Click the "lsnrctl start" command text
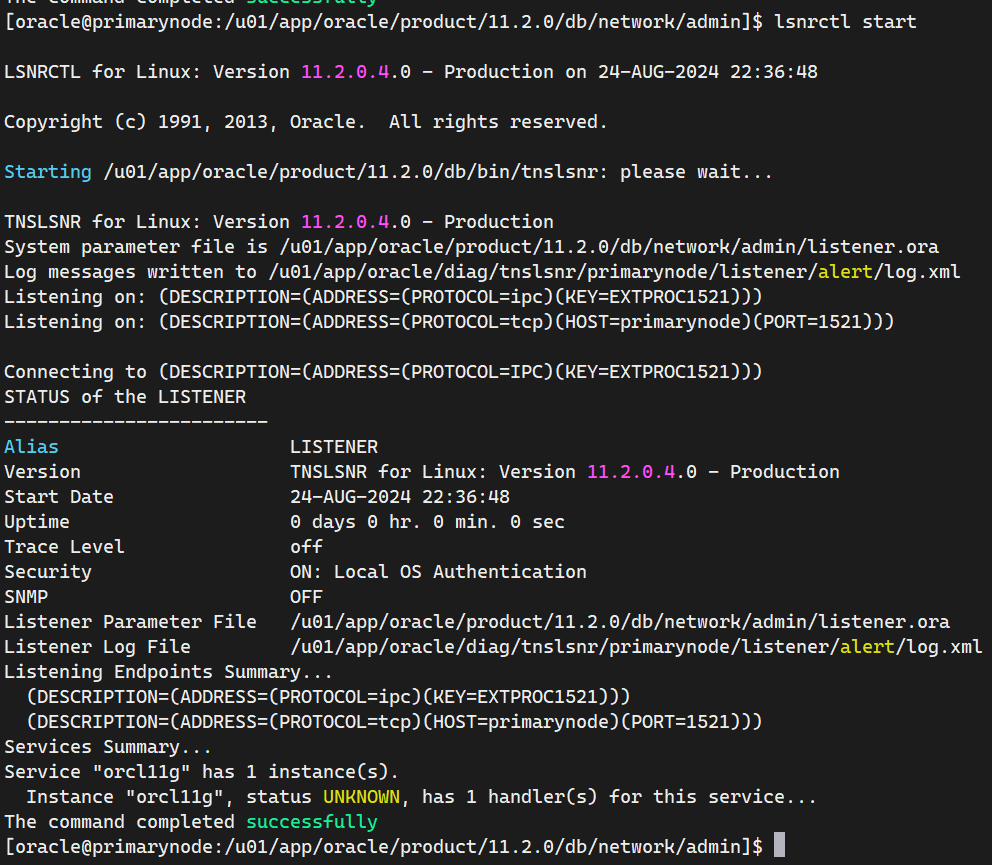 click(x=845, y=21)
